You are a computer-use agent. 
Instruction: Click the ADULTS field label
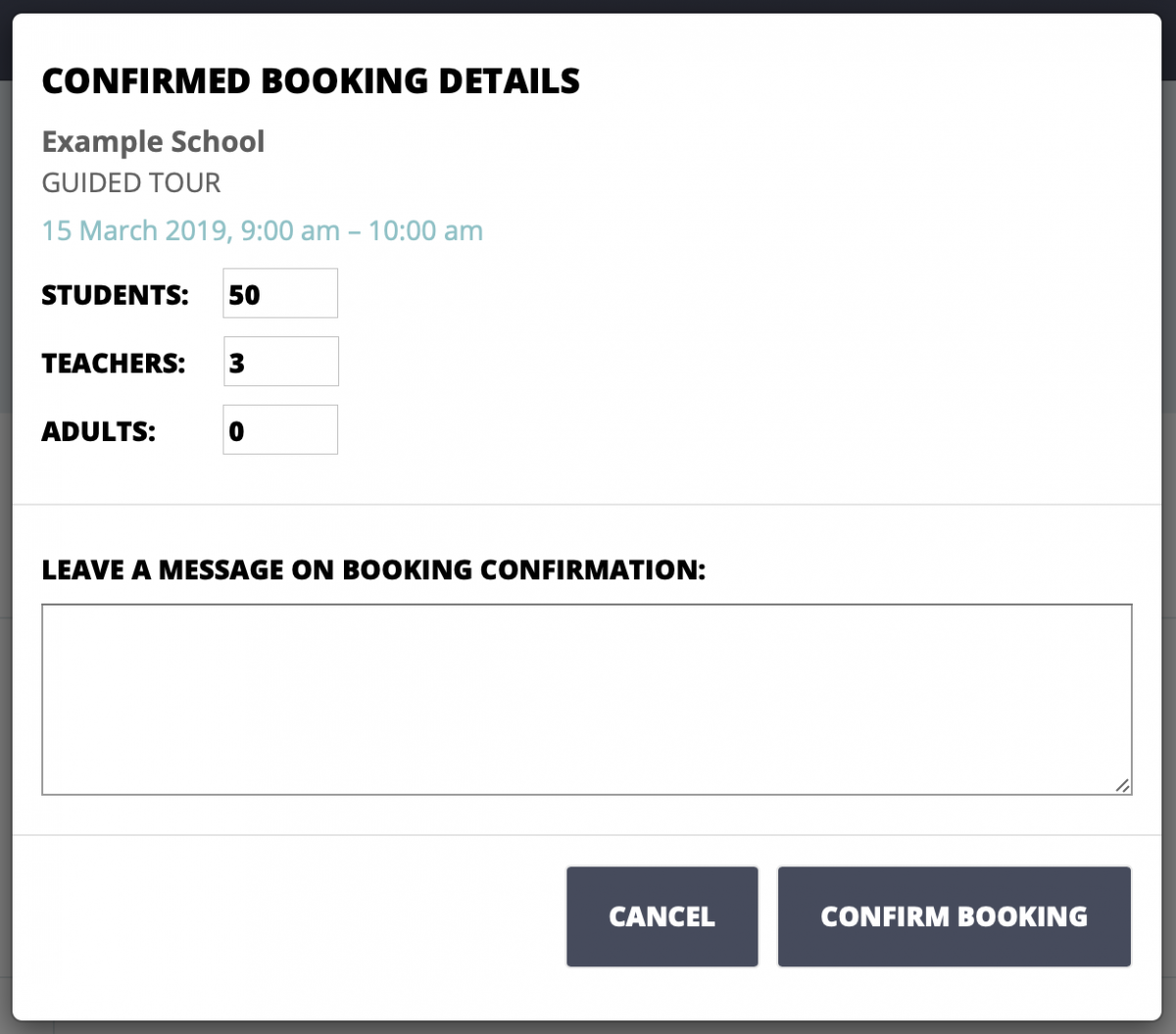(x=100, y=430)
